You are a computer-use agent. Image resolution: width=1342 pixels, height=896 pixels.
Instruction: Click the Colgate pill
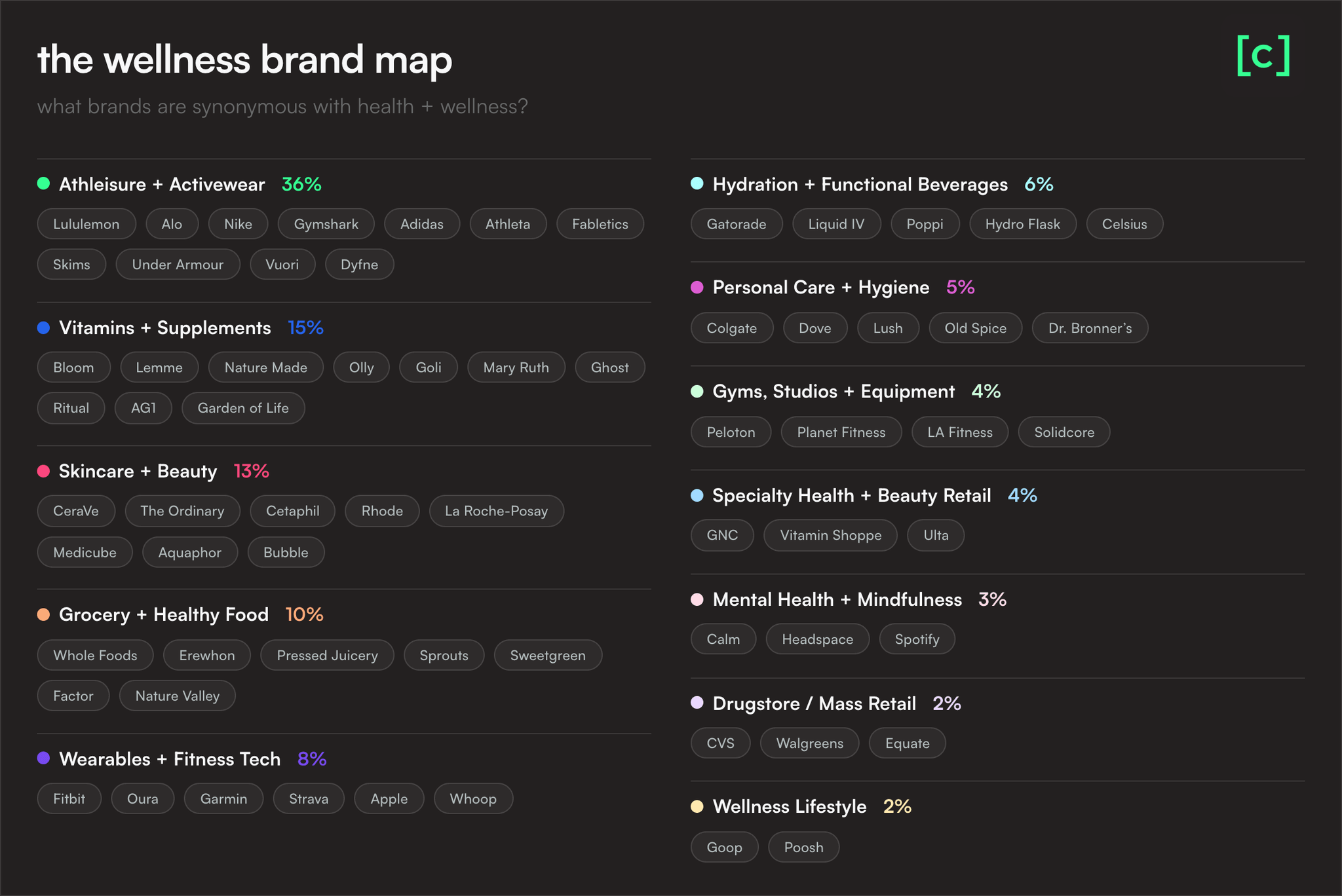(732, 327)
